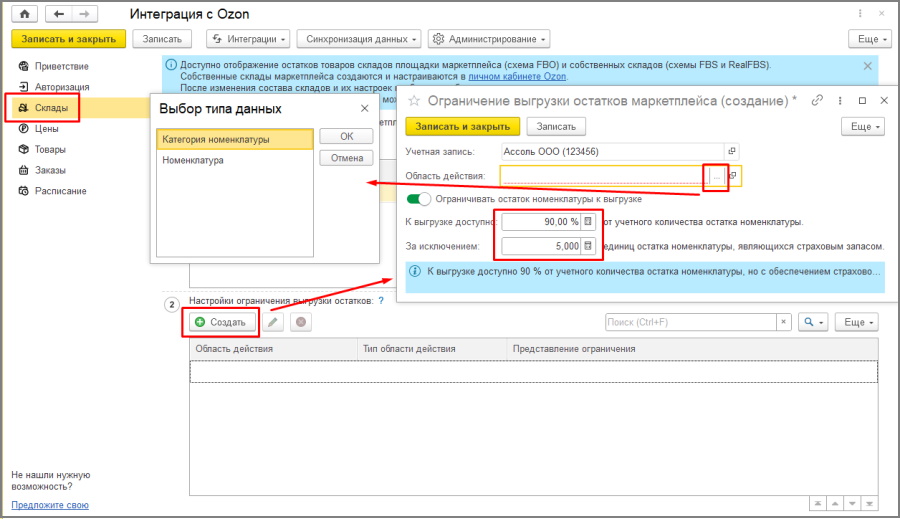
Task: Select Приветствие in the sidebar
Action: click(x=61, y=66)
